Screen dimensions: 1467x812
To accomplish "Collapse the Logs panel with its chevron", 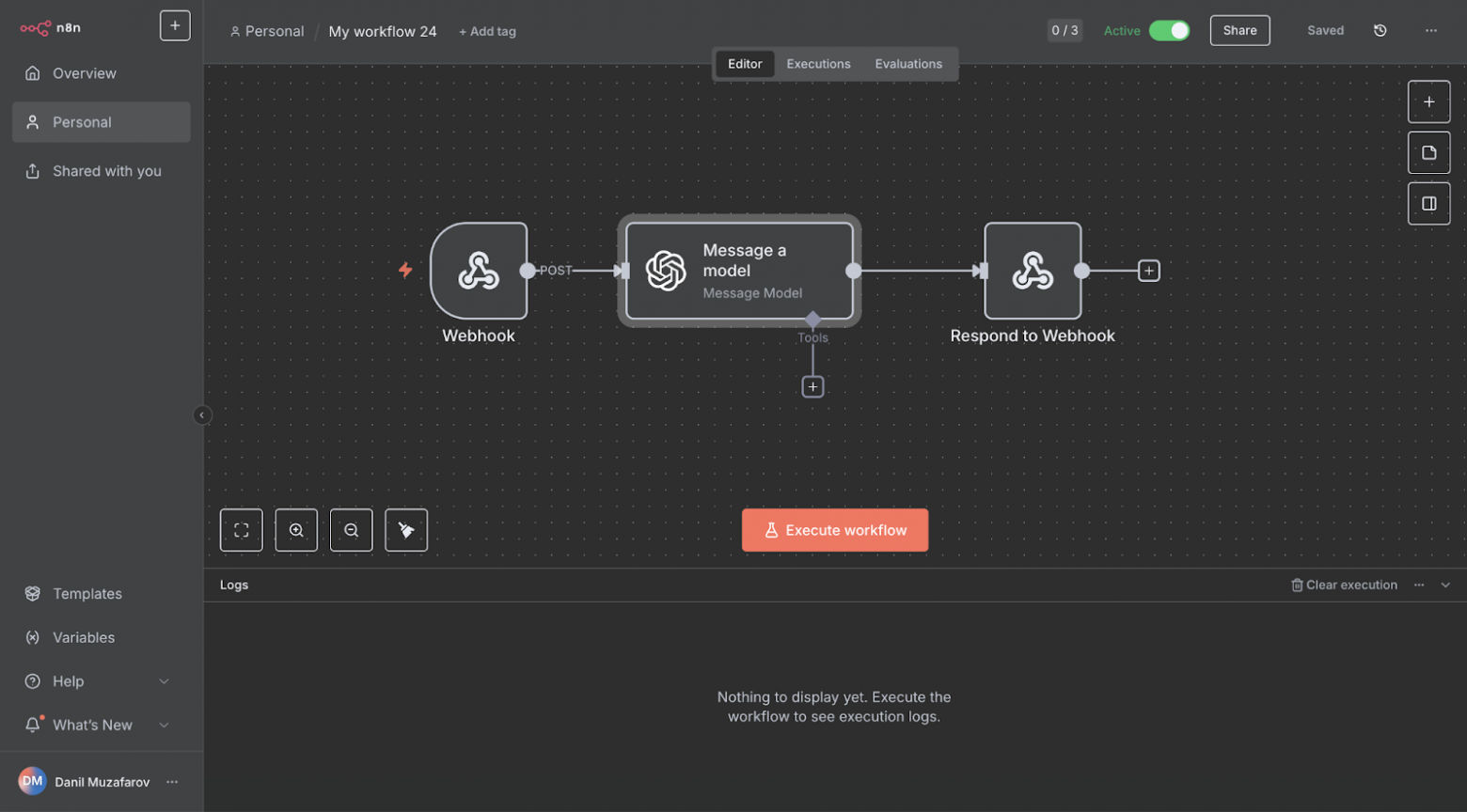I will pos(1444,584).
